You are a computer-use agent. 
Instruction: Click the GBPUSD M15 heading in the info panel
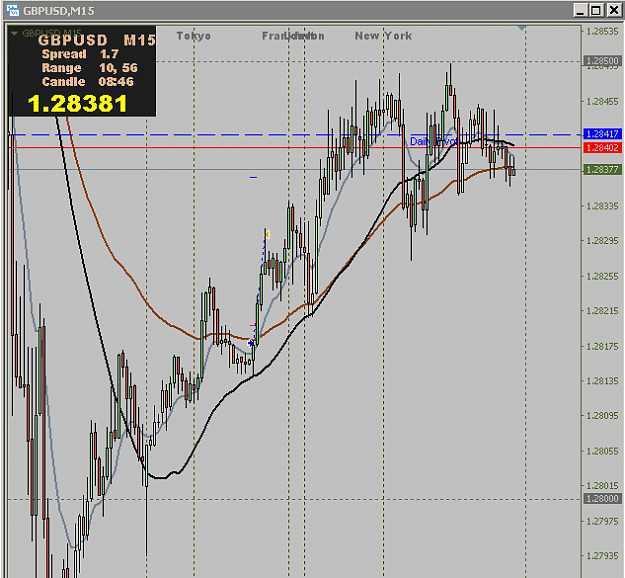pyautogui.click(x=97, y=40)
